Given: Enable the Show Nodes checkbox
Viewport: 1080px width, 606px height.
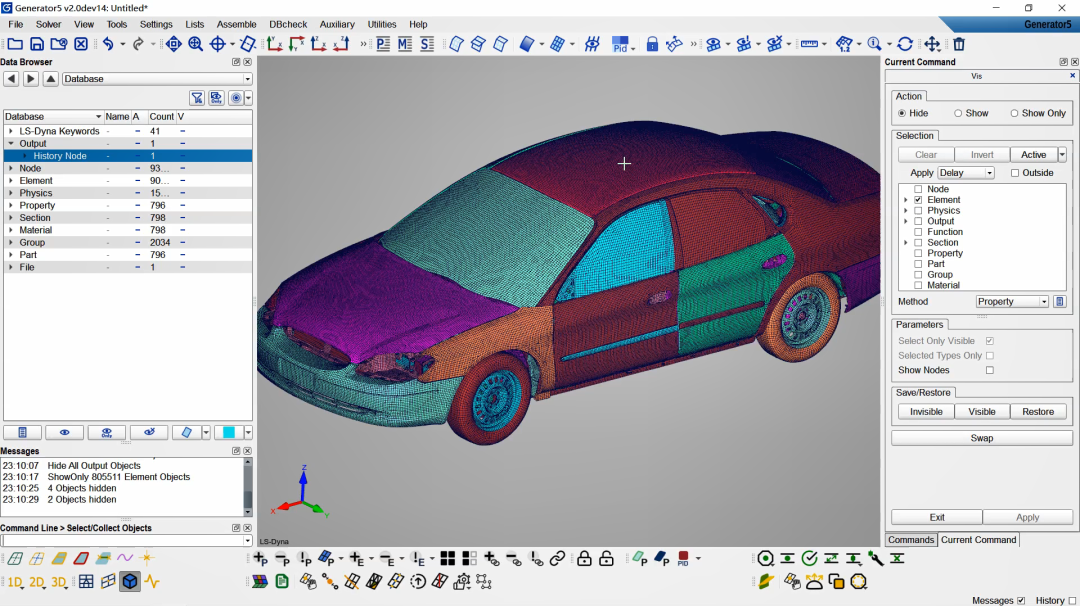Looking at the screenshot, I should pyautogui.click(x=990, y=370).
